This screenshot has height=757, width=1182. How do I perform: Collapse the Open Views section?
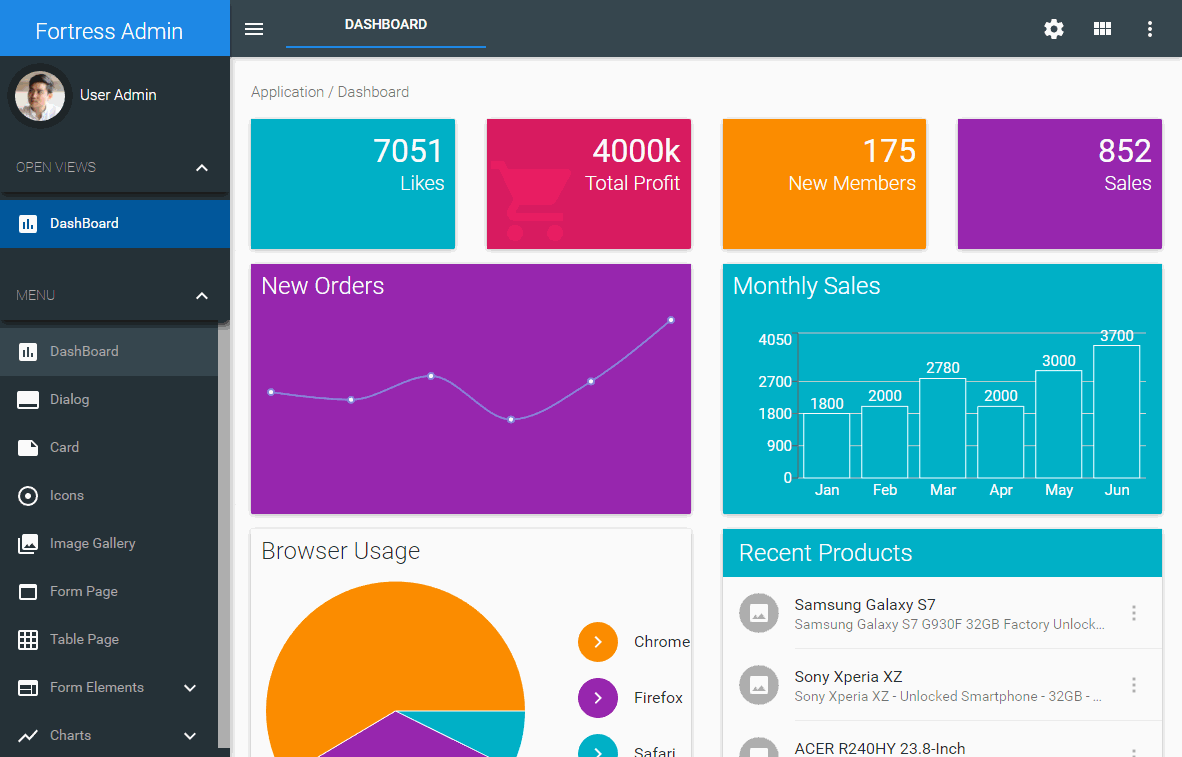click(x=202, y=168)
